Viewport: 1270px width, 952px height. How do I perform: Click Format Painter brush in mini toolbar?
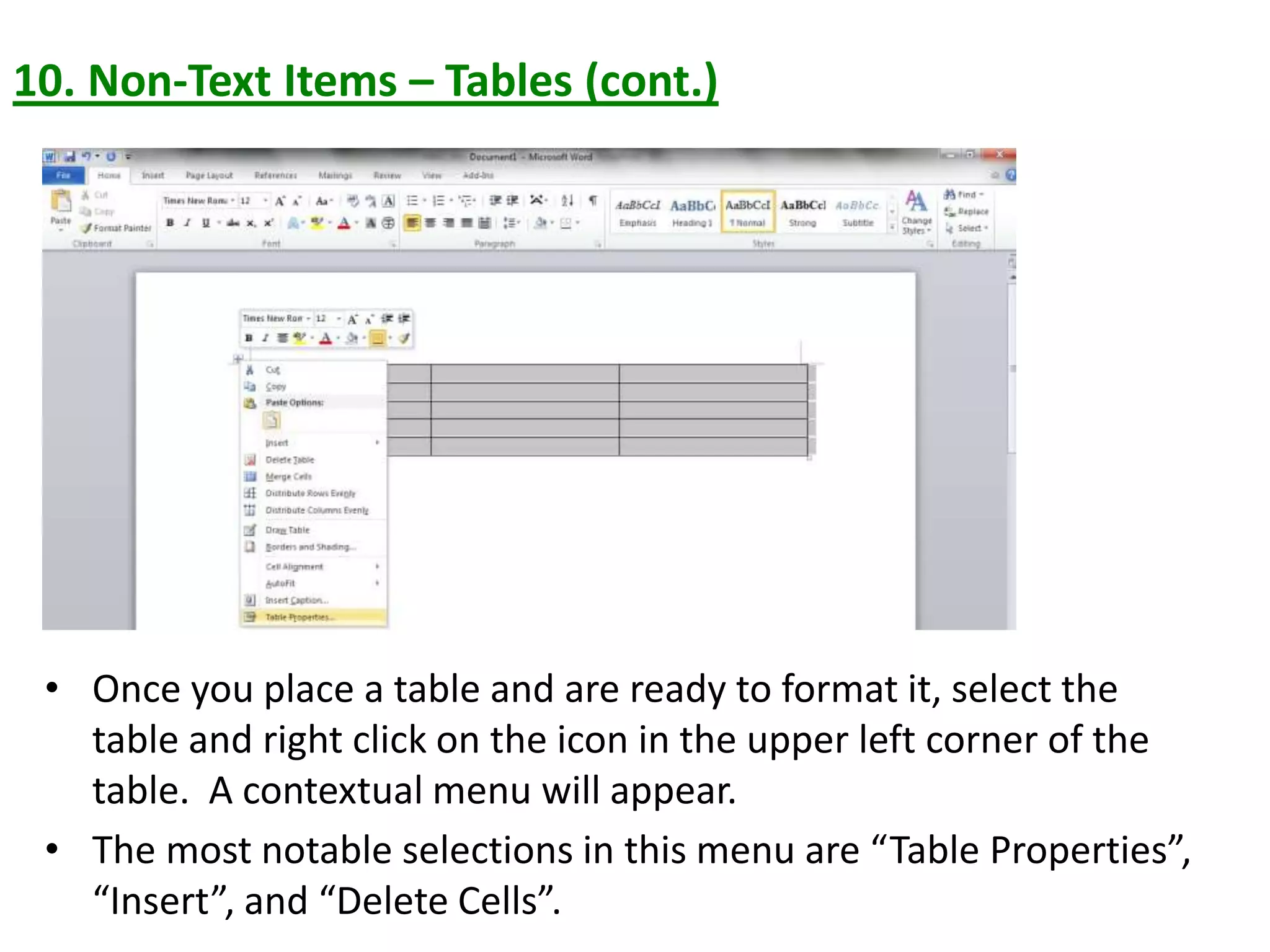point(404,338)
